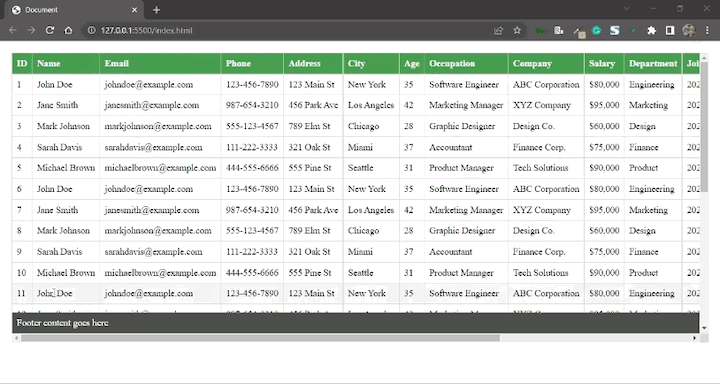Click Software Engineer in row 6
Viewport: 720px width, 384px height.
pos(464,189)
